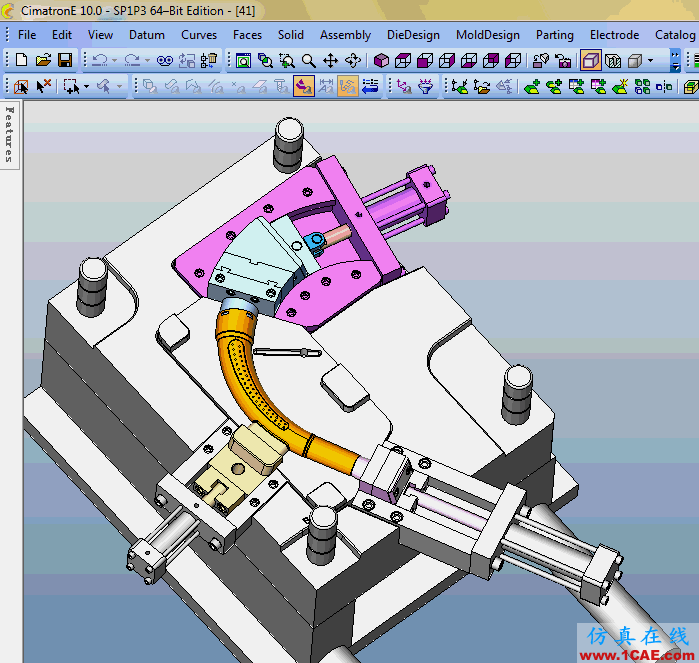
Task: Click the mirror component icon
Action: [x=664, y=86]
